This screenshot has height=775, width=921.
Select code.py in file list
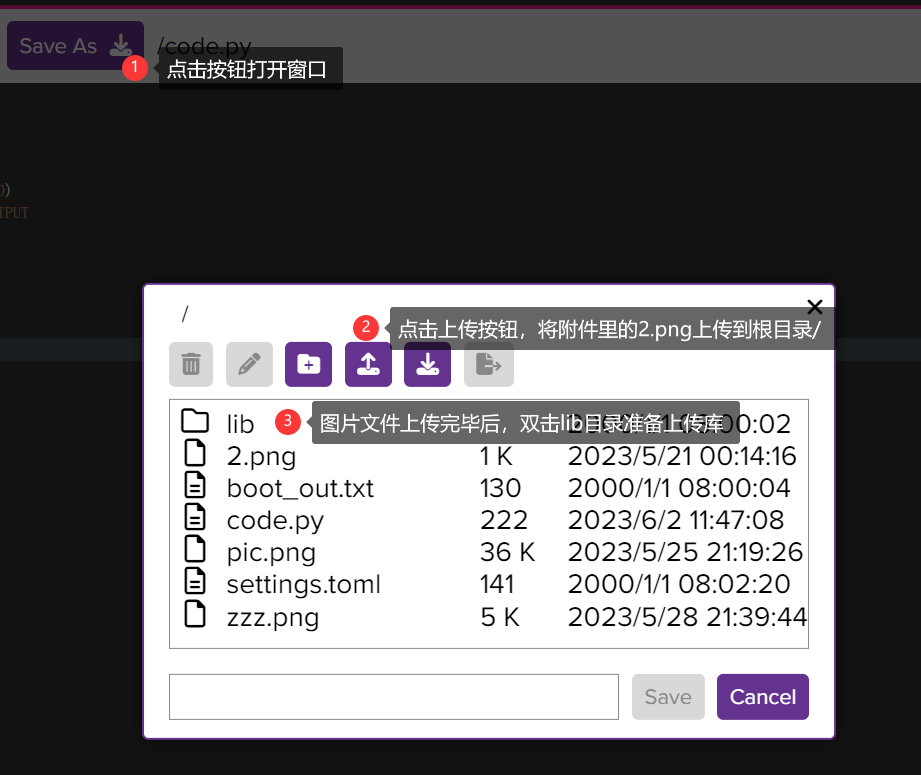click(489, 520)
